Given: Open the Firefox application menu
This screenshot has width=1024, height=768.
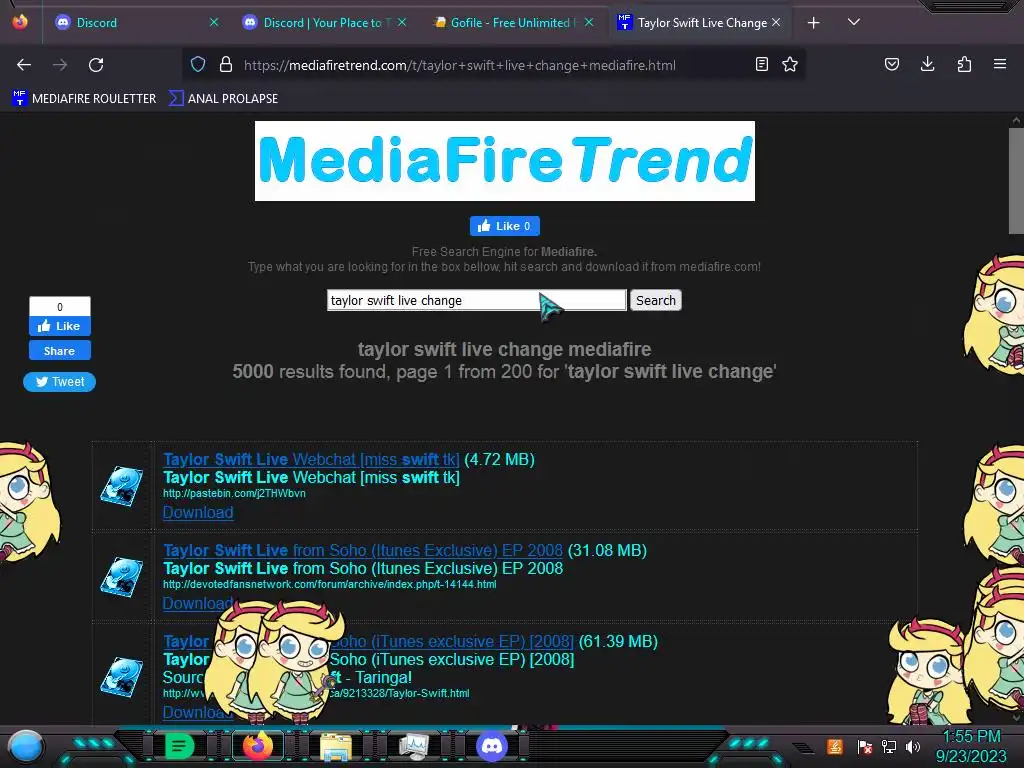Looking at the screenshot, I should [1000, 65].
